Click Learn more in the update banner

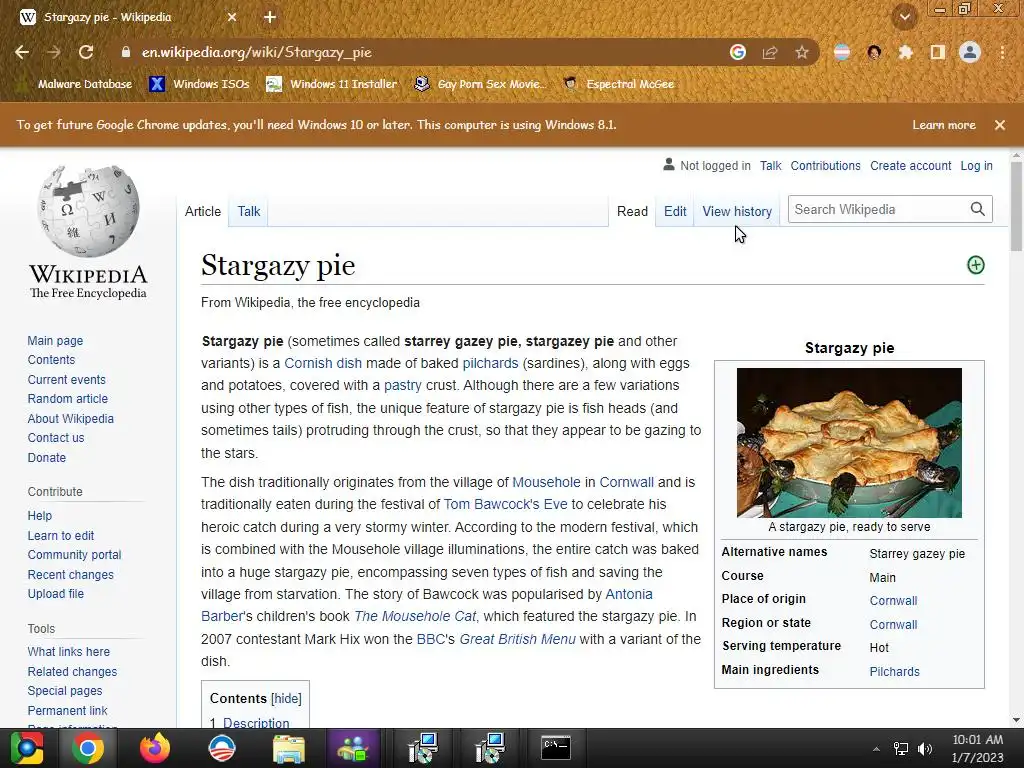[944, 125]
